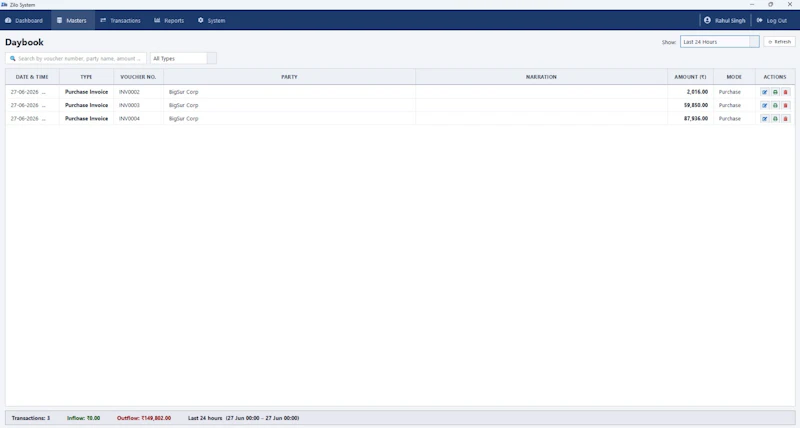Sort by the Date & Time column header
Image resolution: width=800 pixels, height=428 pixels.
(x=32, y=77)
